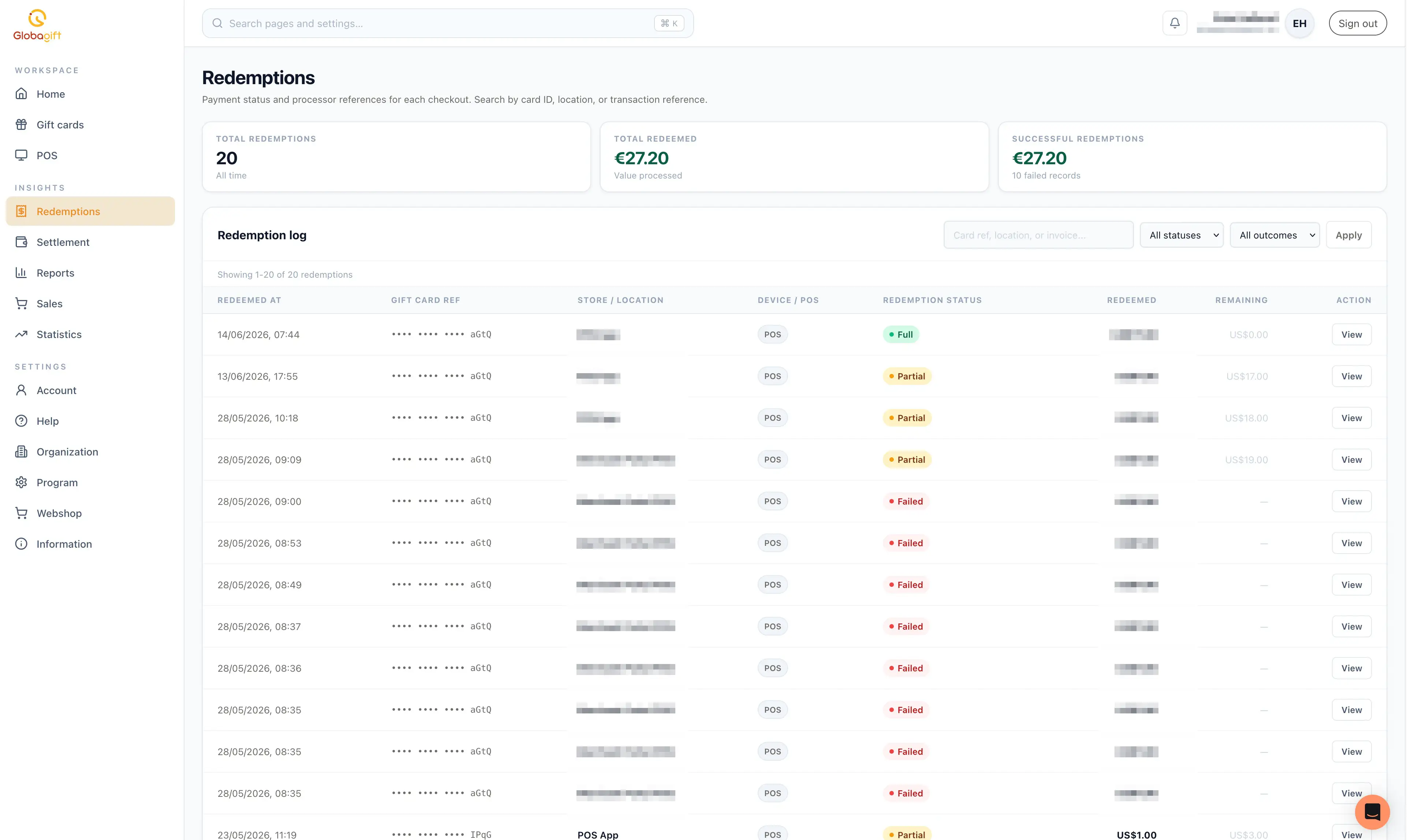Click the REDEMPTION STATUS column header
The image size is (1407, 840).
(x=932, y=300)
